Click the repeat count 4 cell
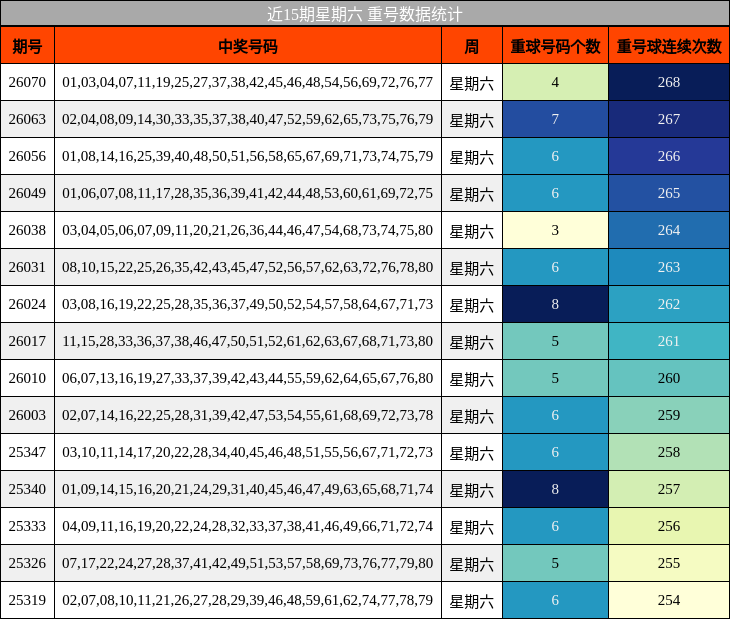730x619 pixels. [x=555, y=82]
